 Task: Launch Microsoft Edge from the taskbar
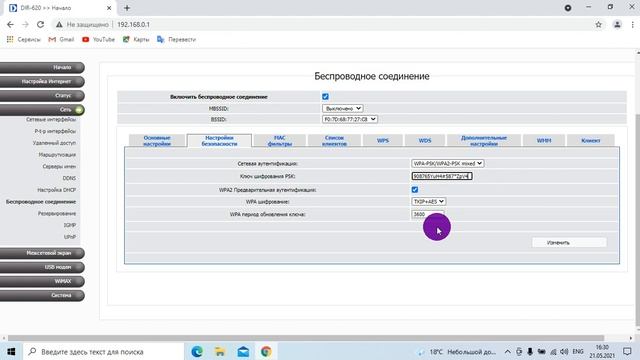tap(197, 351)
